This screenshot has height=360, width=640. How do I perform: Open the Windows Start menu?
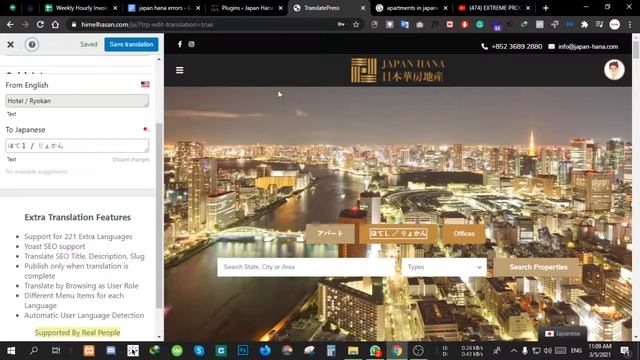pos(11,351)
